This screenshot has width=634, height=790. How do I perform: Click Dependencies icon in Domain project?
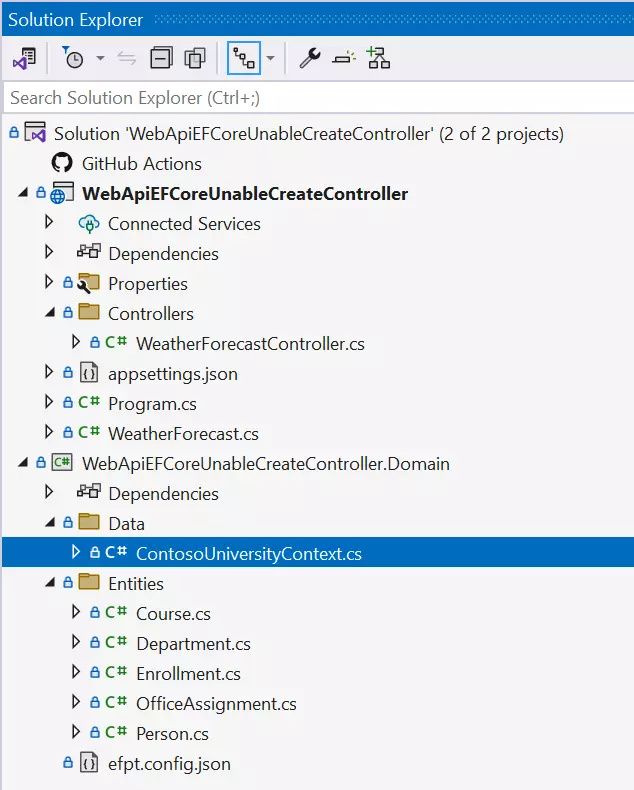point(89,491)
